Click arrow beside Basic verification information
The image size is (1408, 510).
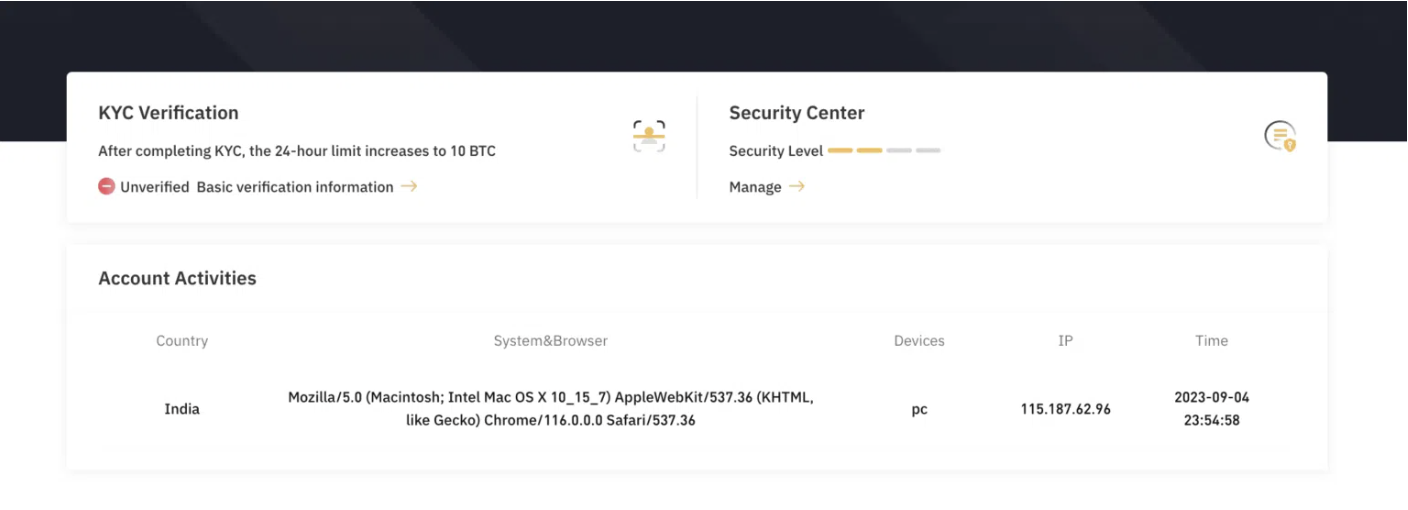click(x=409, y=186)
